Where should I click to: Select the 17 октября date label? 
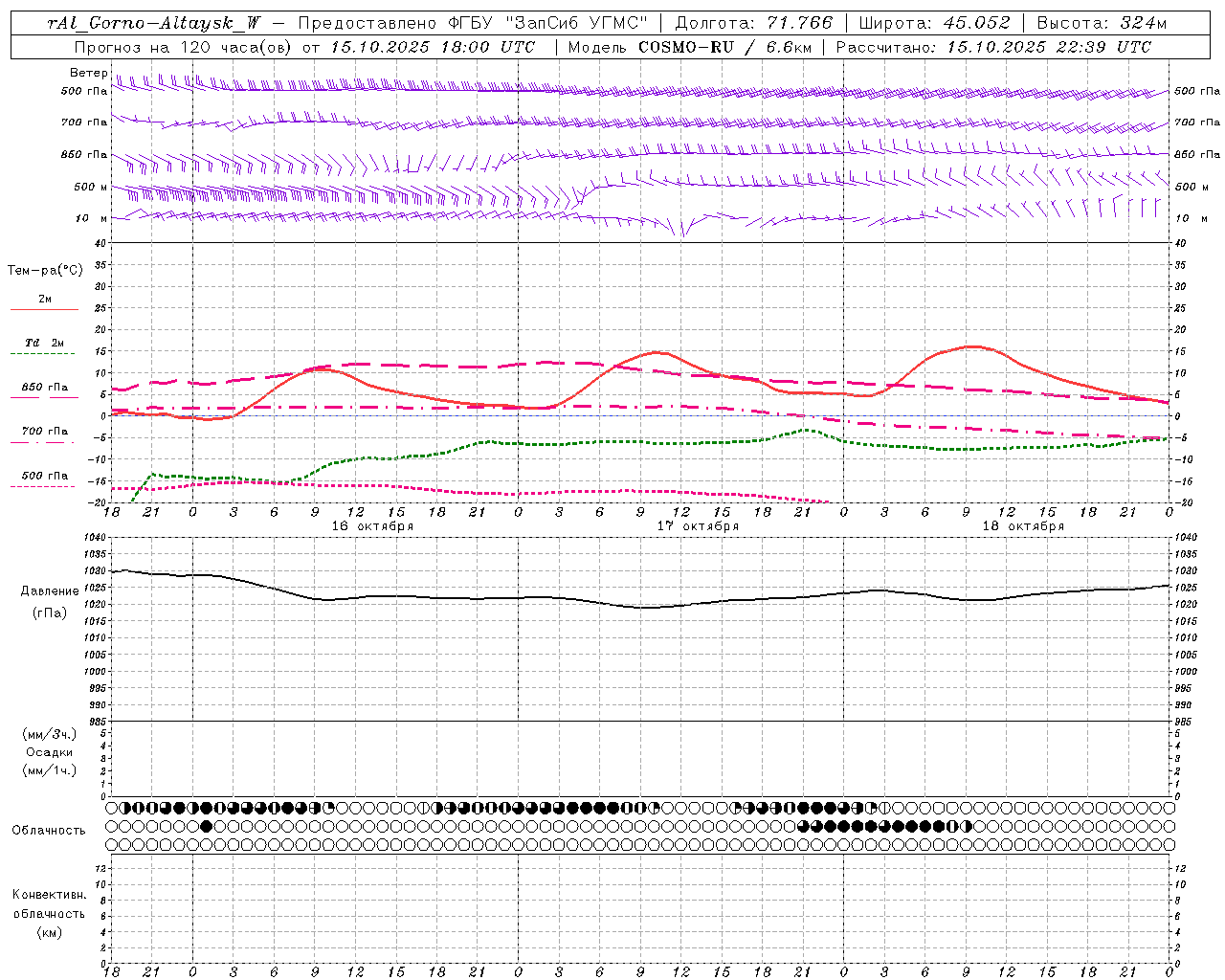click(x=698, y=526)
